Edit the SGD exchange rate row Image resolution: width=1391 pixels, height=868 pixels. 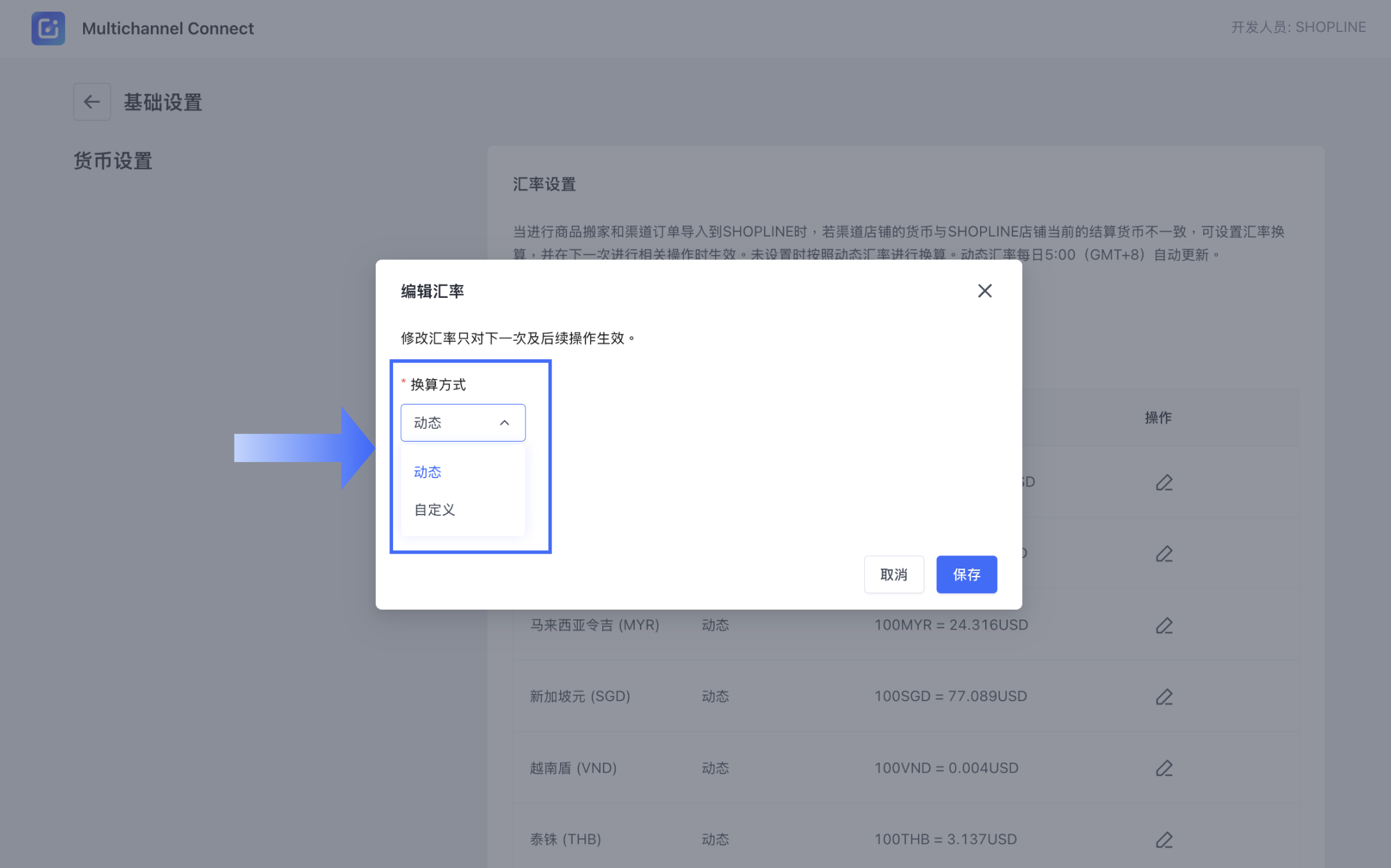(x=1163, y=697)
